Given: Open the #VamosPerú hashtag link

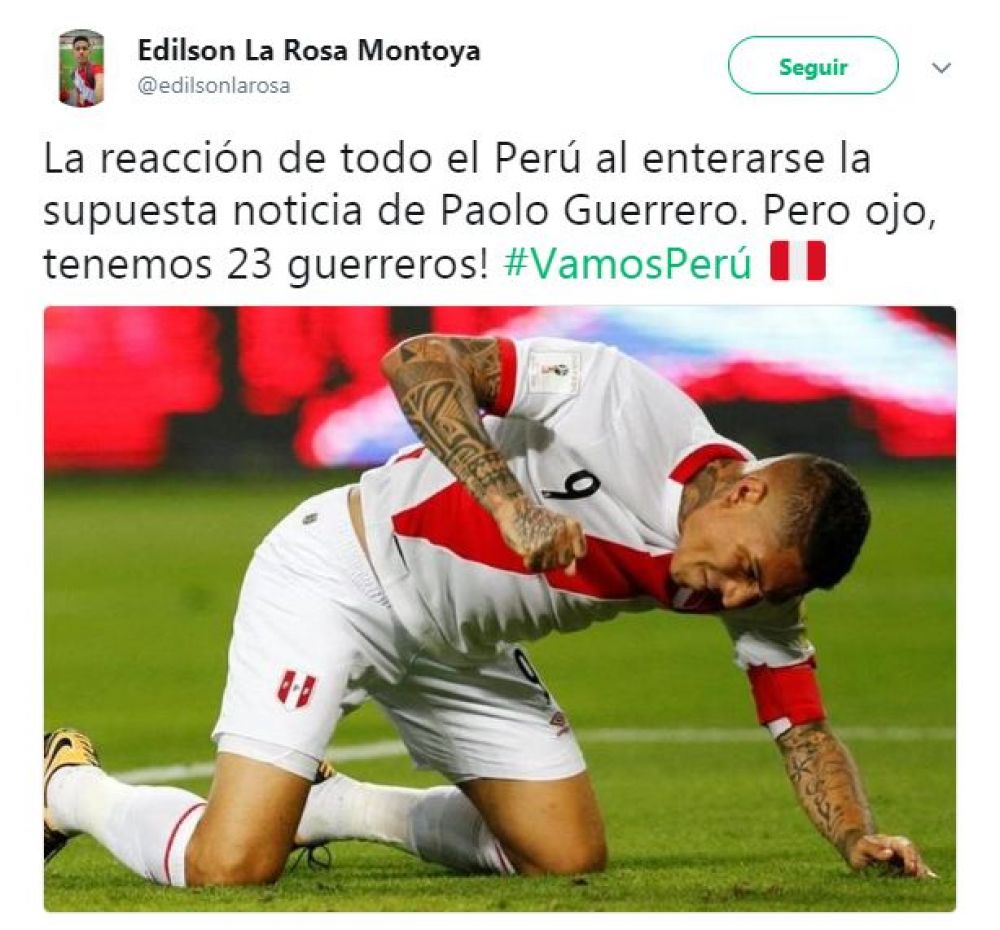Looking at the screenshot, I should click(x=628, y=263).
